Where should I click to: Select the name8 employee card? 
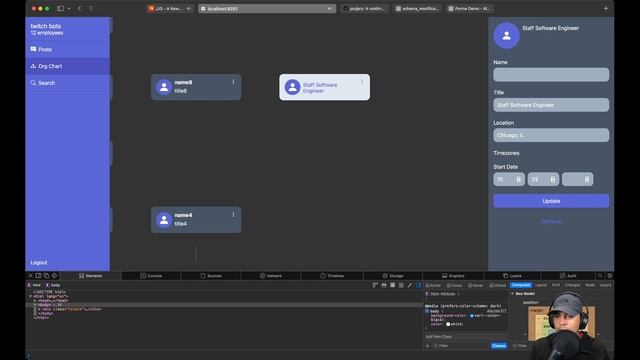(x=196, y=87)
